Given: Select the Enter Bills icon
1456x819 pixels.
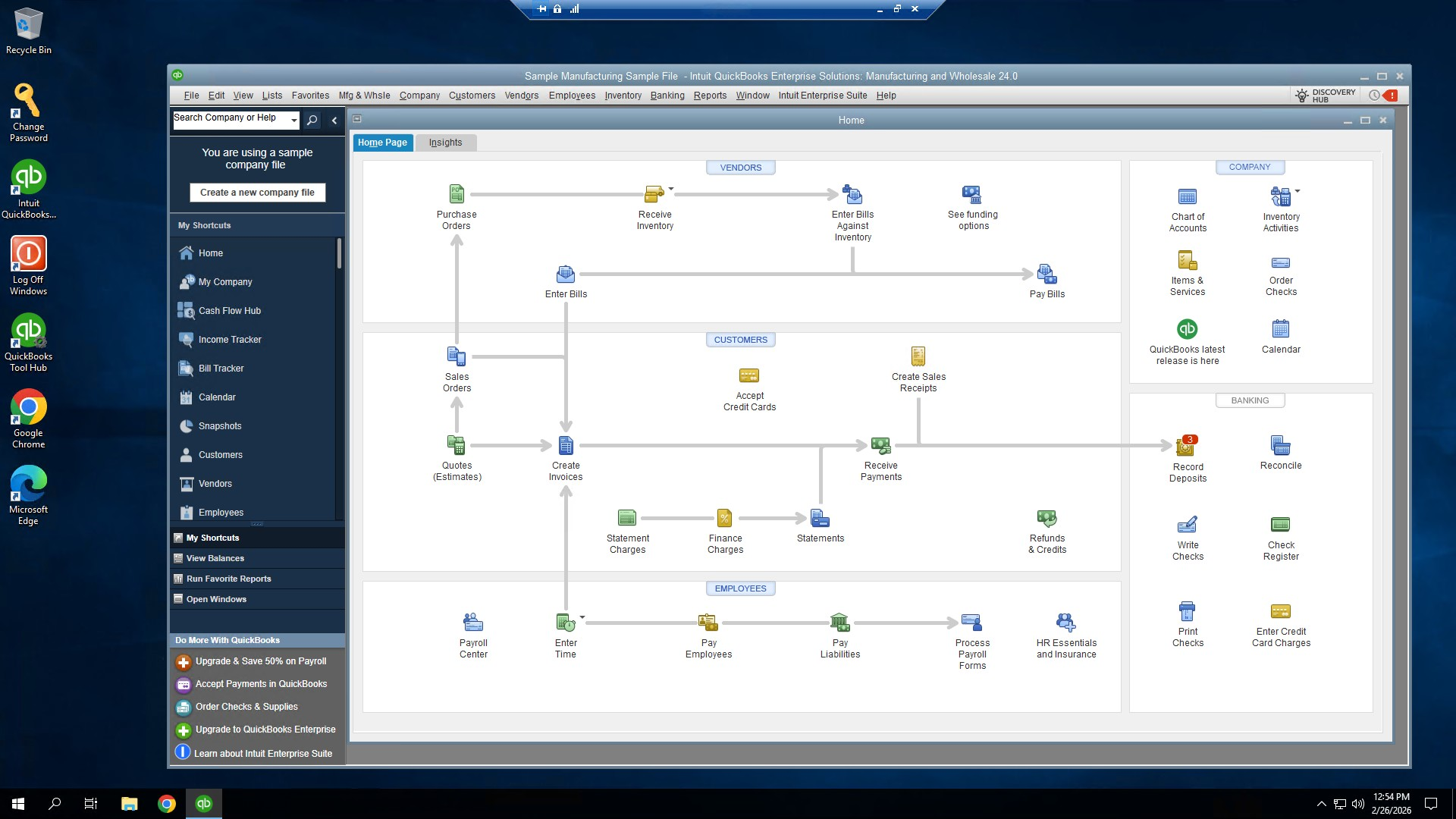Looking at the screenshot, I should [x=566, y=274].
